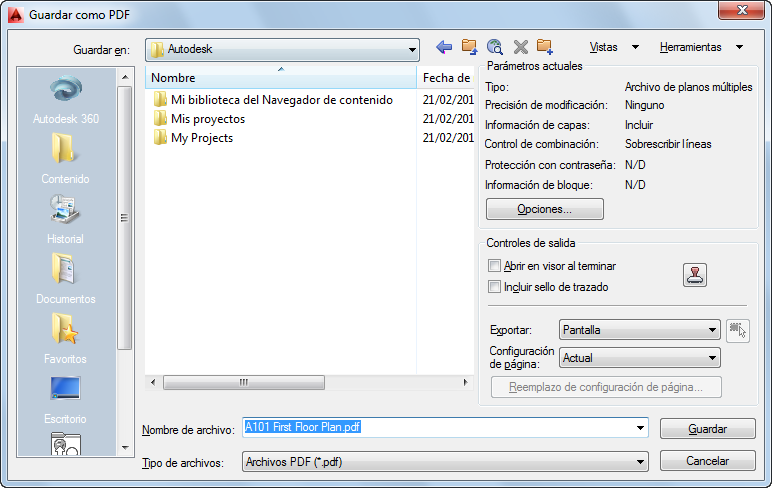
Task: Open the Vistas menu
Action: point(614,47)
